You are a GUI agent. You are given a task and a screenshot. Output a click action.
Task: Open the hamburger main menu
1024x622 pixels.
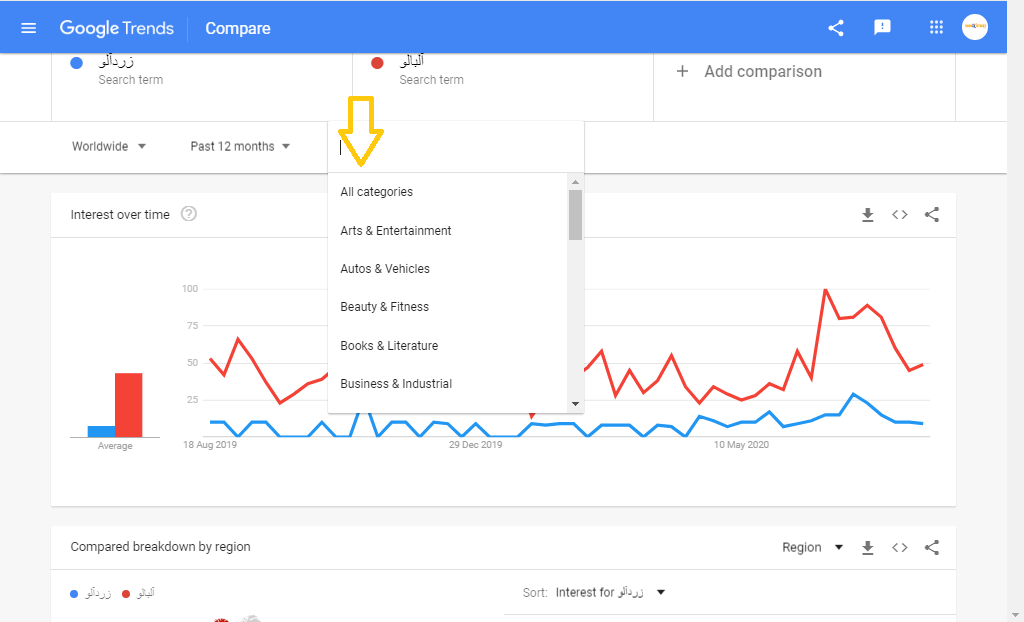pos(28,28)
